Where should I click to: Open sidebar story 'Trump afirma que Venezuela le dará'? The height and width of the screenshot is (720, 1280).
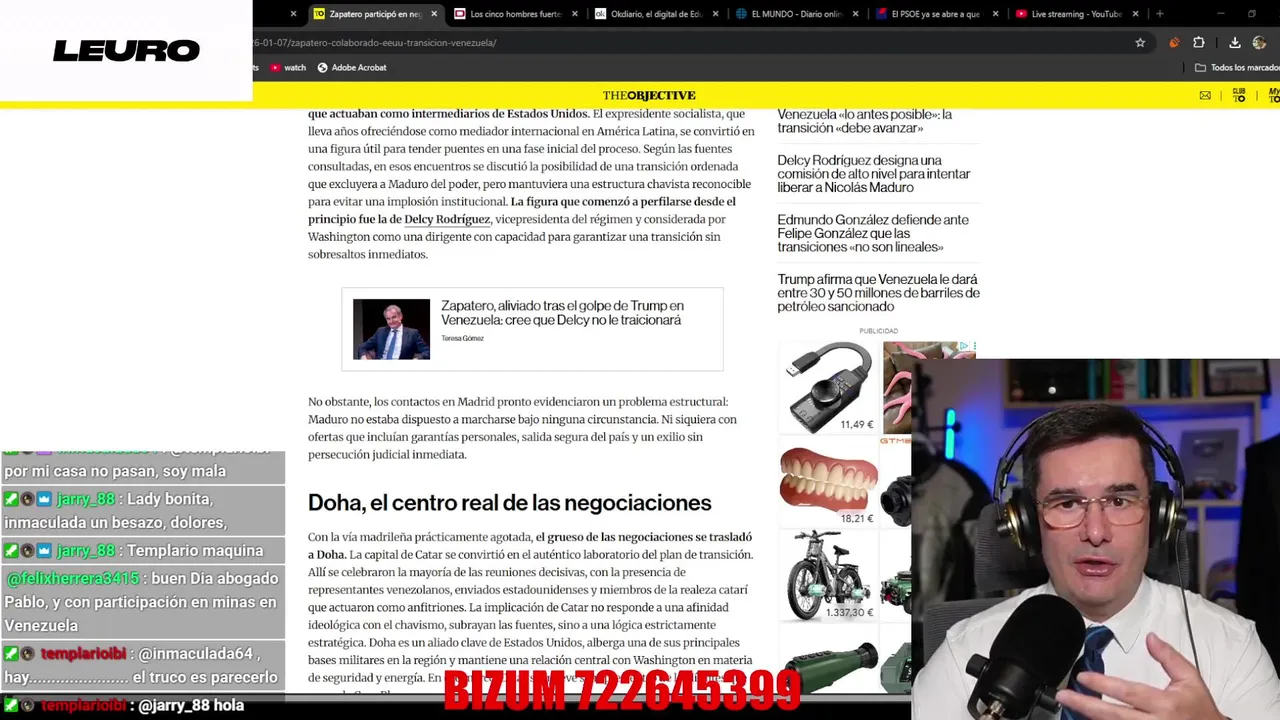pos(878,293)
